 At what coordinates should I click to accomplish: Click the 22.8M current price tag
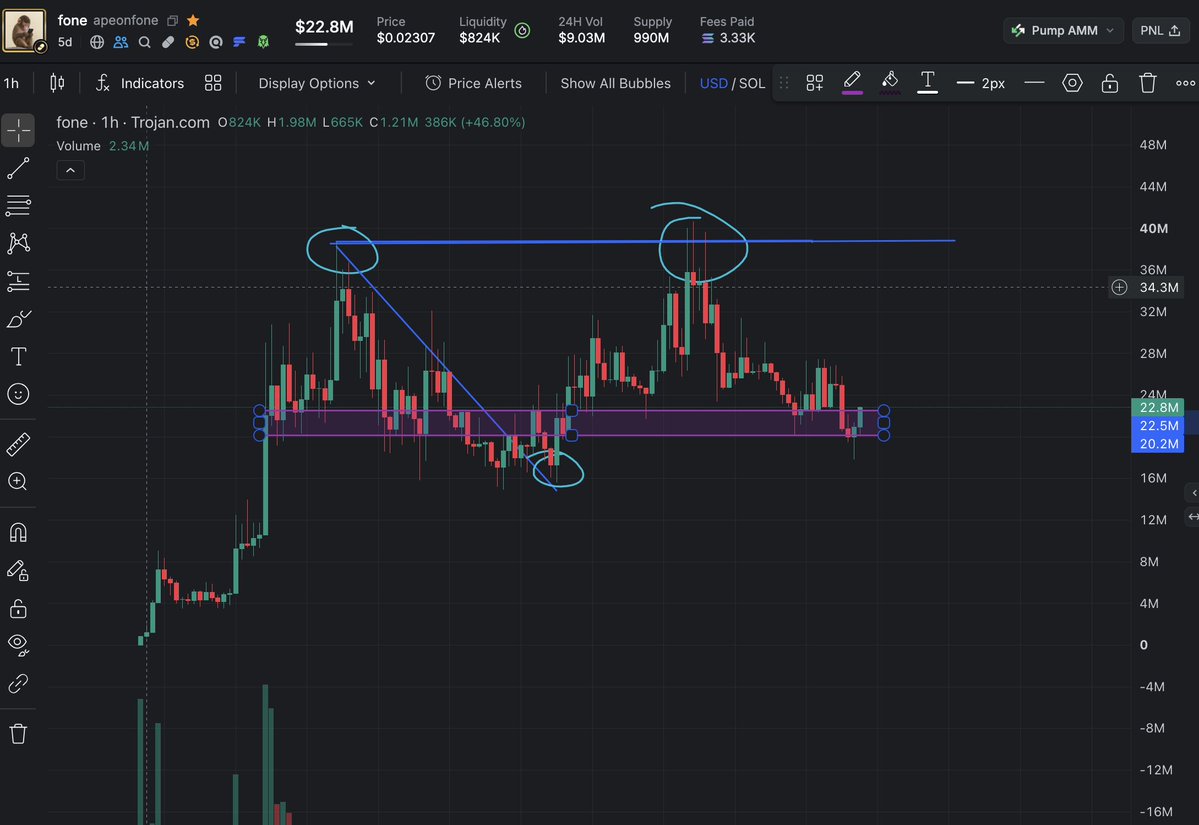click(1158, 408)
